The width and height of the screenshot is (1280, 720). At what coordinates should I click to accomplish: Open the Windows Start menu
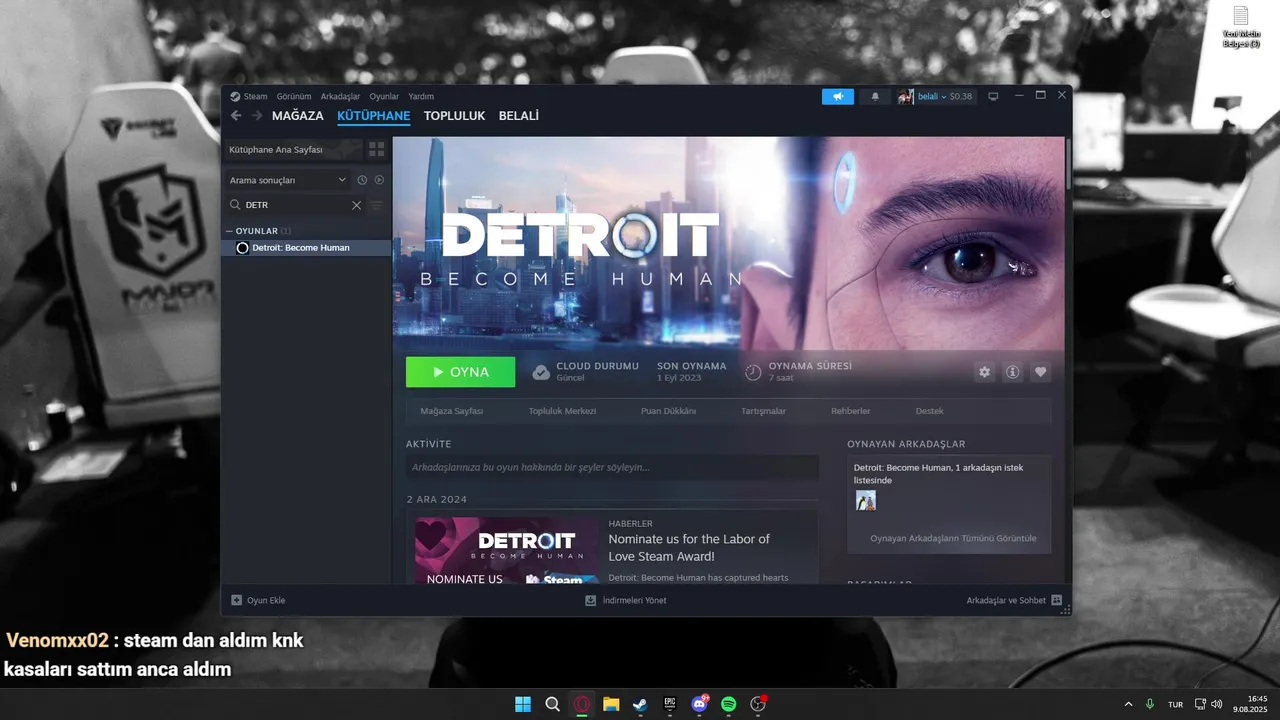click(523, 704)
